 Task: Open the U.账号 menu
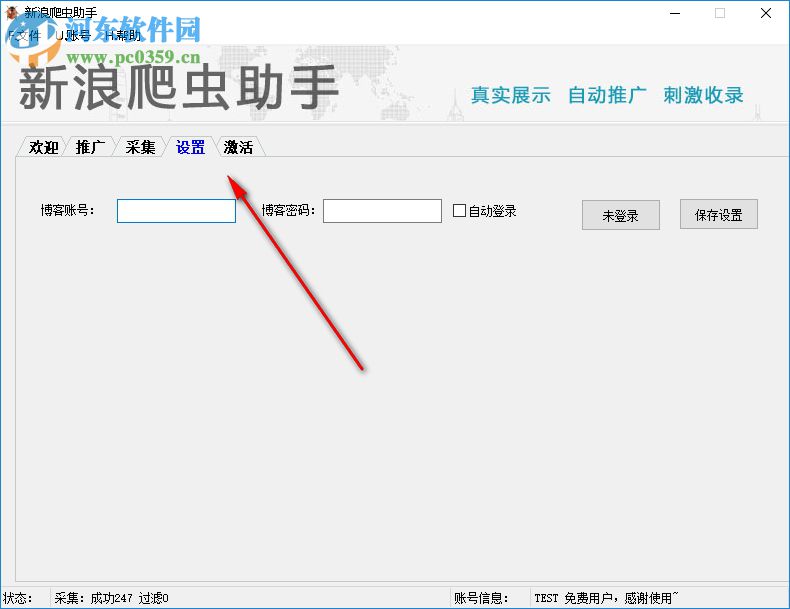coord(74,35)
